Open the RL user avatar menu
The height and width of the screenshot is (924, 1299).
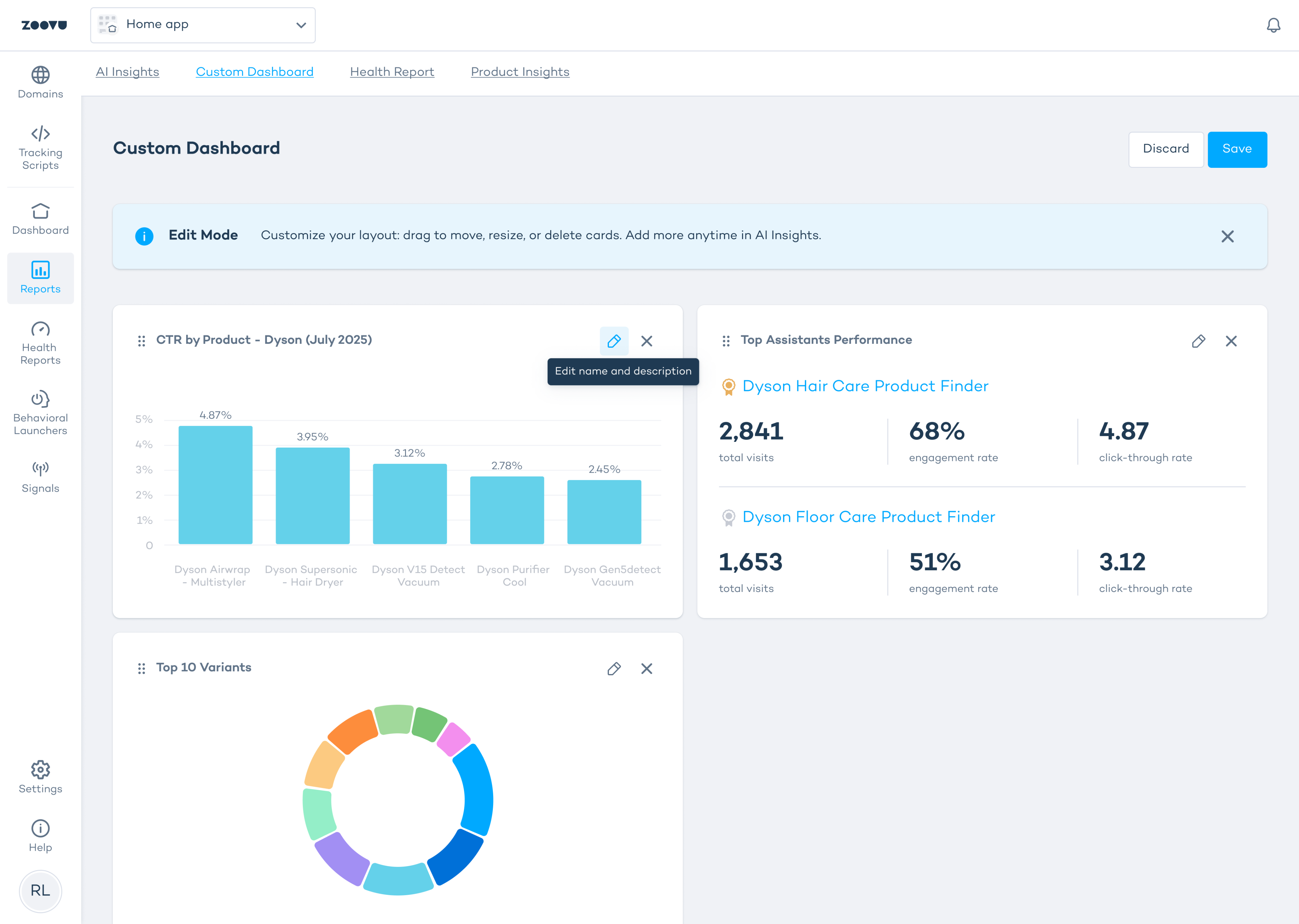[x=40, y=890]
